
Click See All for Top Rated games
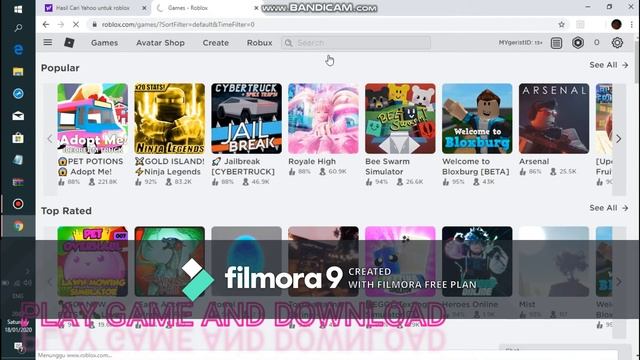point(609,208)
